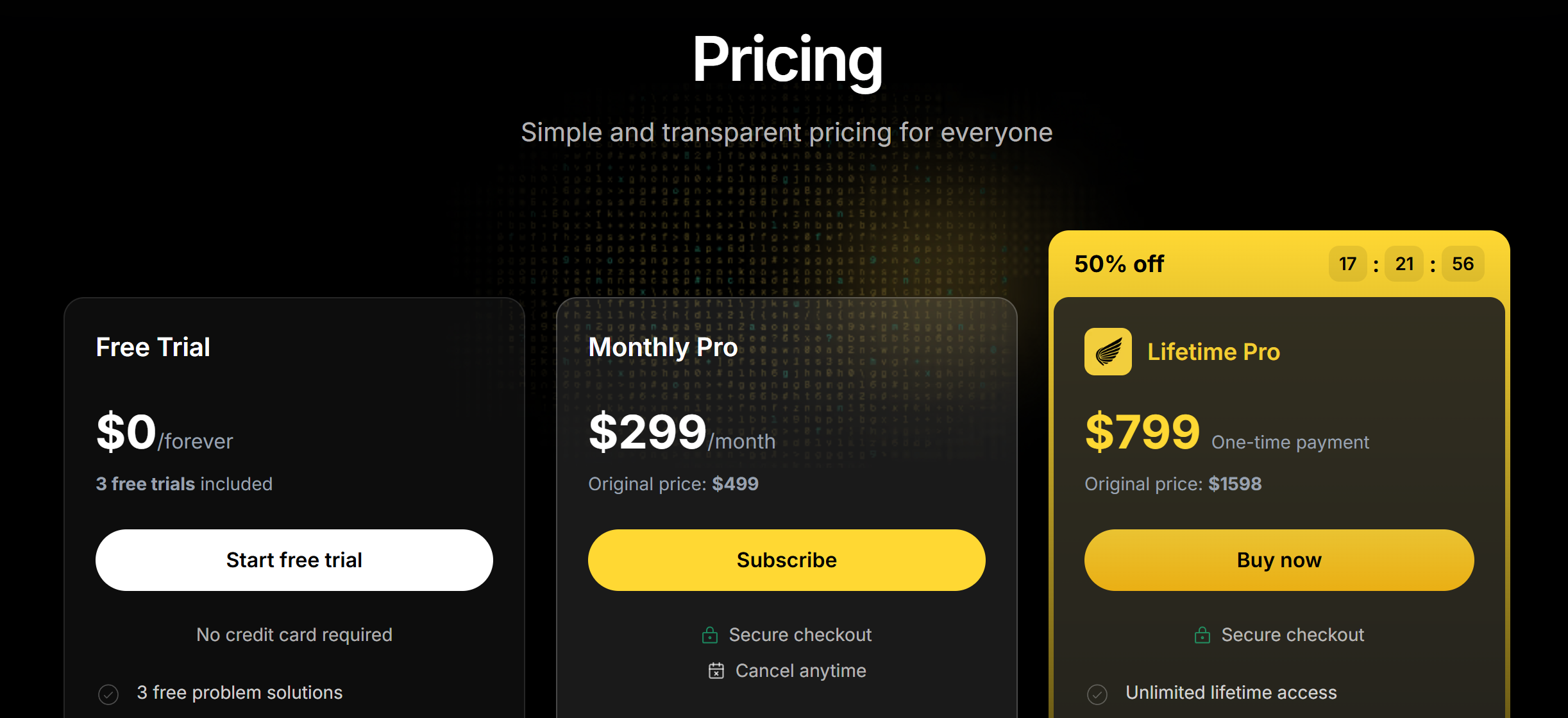Select the Free Trial plan title
This screenshot has width=1568, height=718.
click(x=153, y=347)
